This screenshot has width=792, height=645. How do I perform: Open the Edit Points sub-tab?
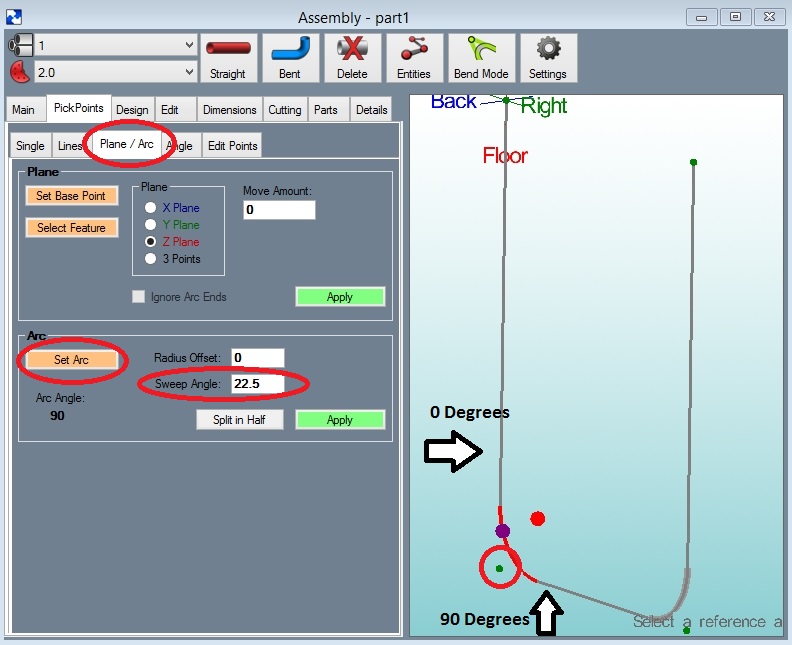pyautogui.click(x=233, y=145)
